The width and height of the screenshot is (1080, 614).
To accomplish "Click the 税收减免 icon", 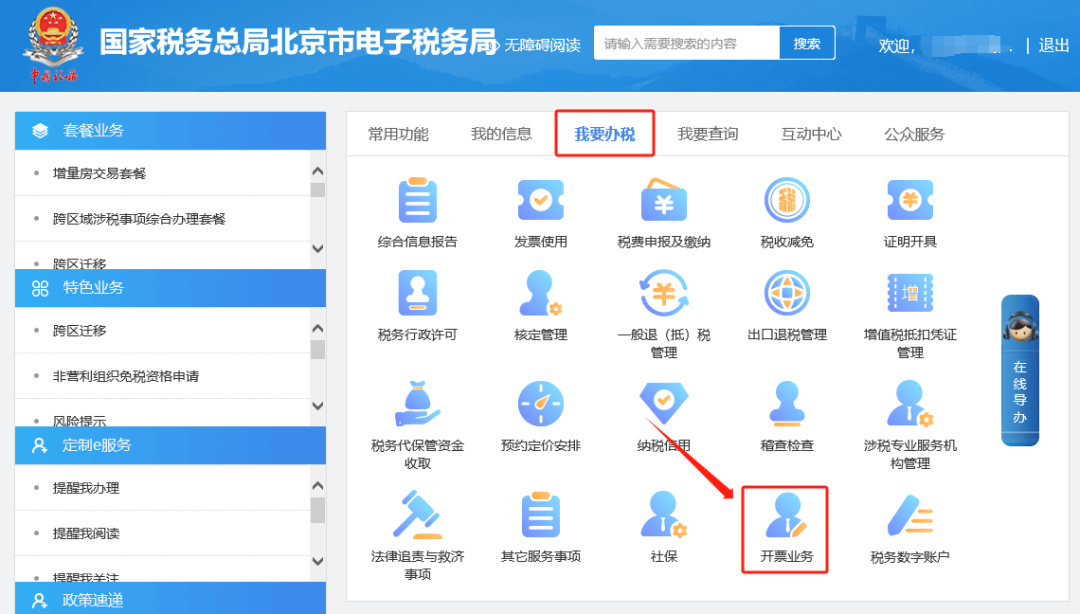I will click(x=787, y=201).
